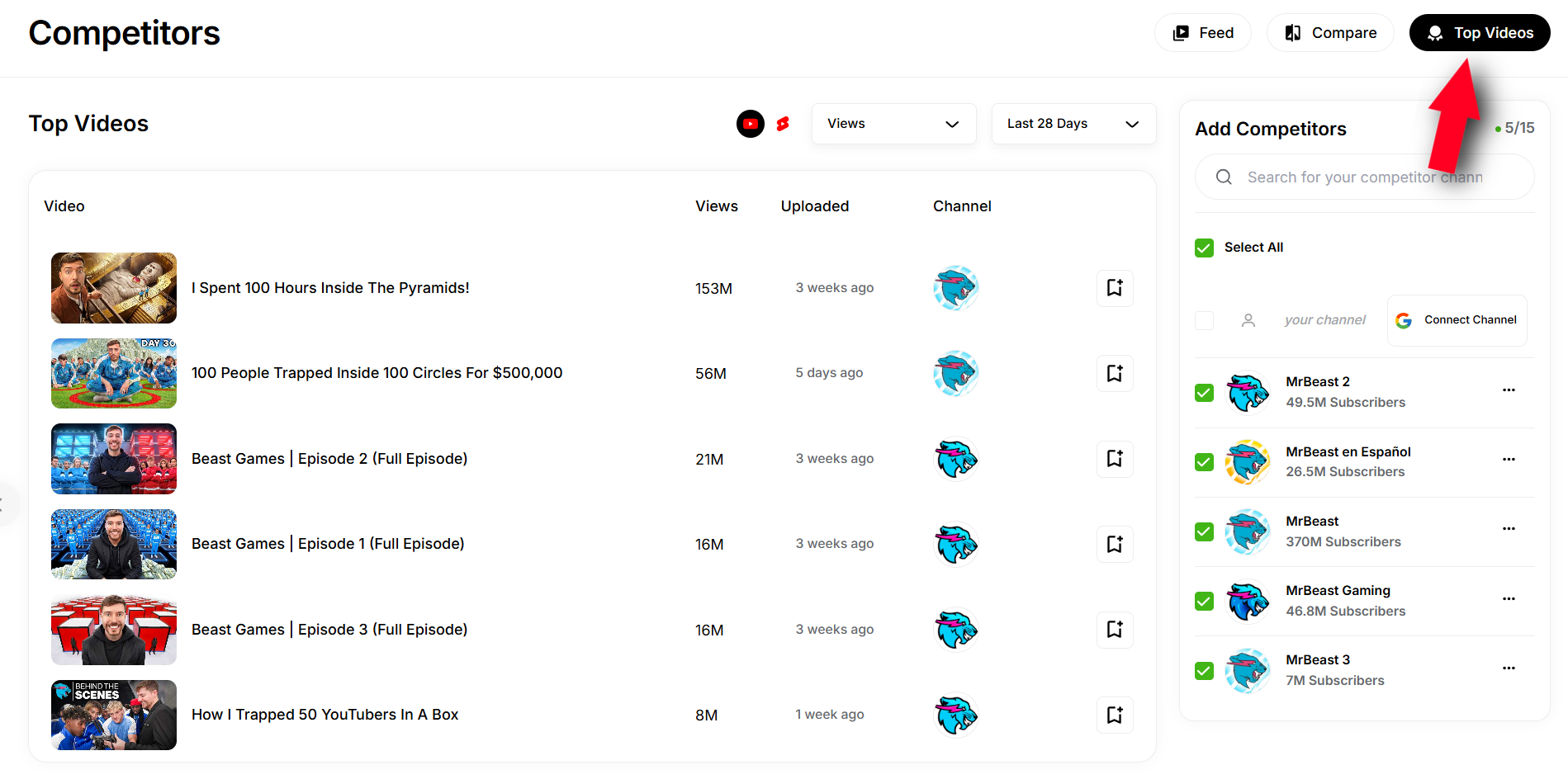This screenshot has width=1568, height=784.
Task: Uncheck MrBeast en Español competitor
Action: click(x=1204, y=462)
